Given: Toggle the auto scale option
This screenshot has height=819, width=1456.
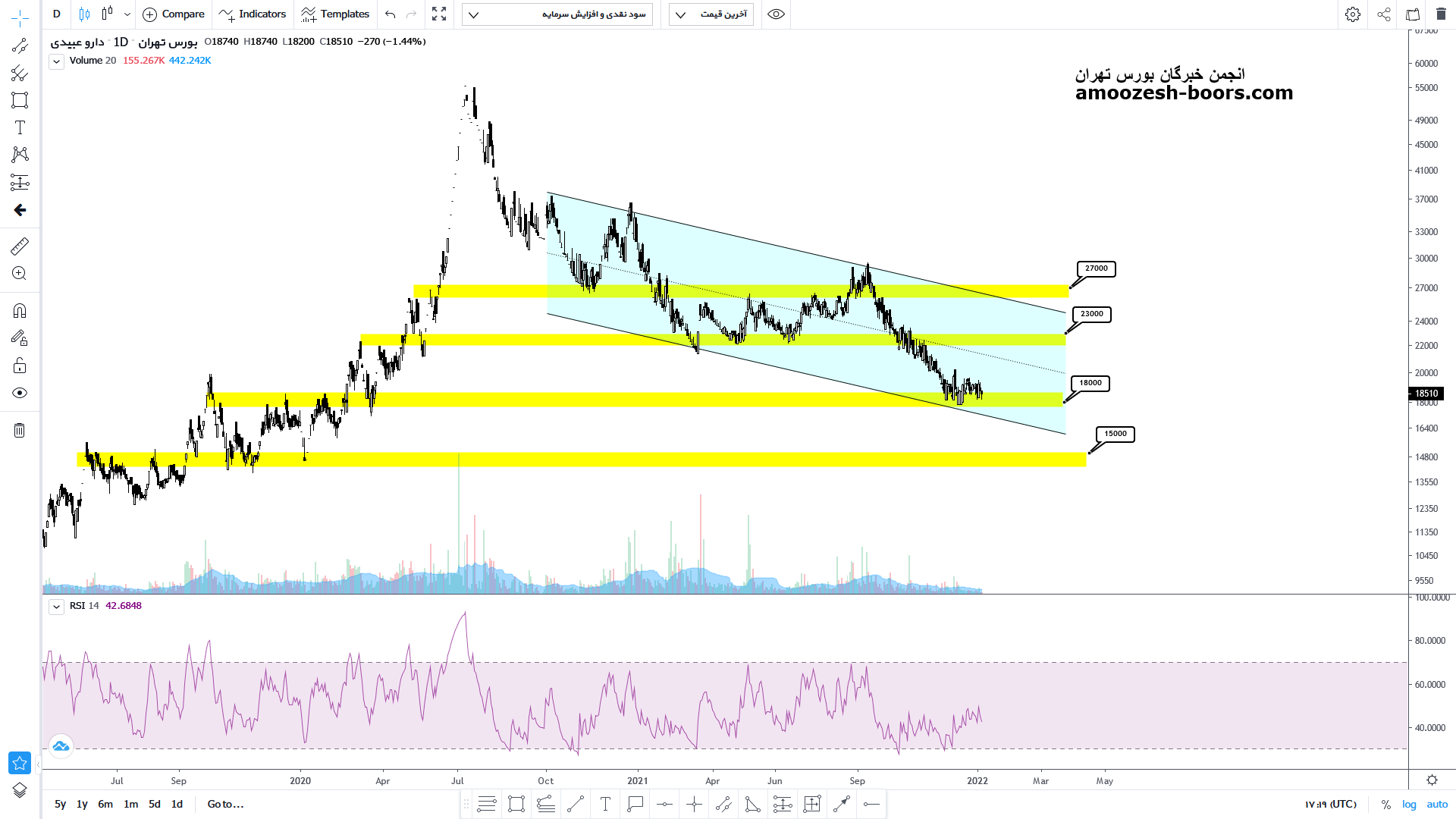Looking at the screenshot, I should [x=1437, y=804].
